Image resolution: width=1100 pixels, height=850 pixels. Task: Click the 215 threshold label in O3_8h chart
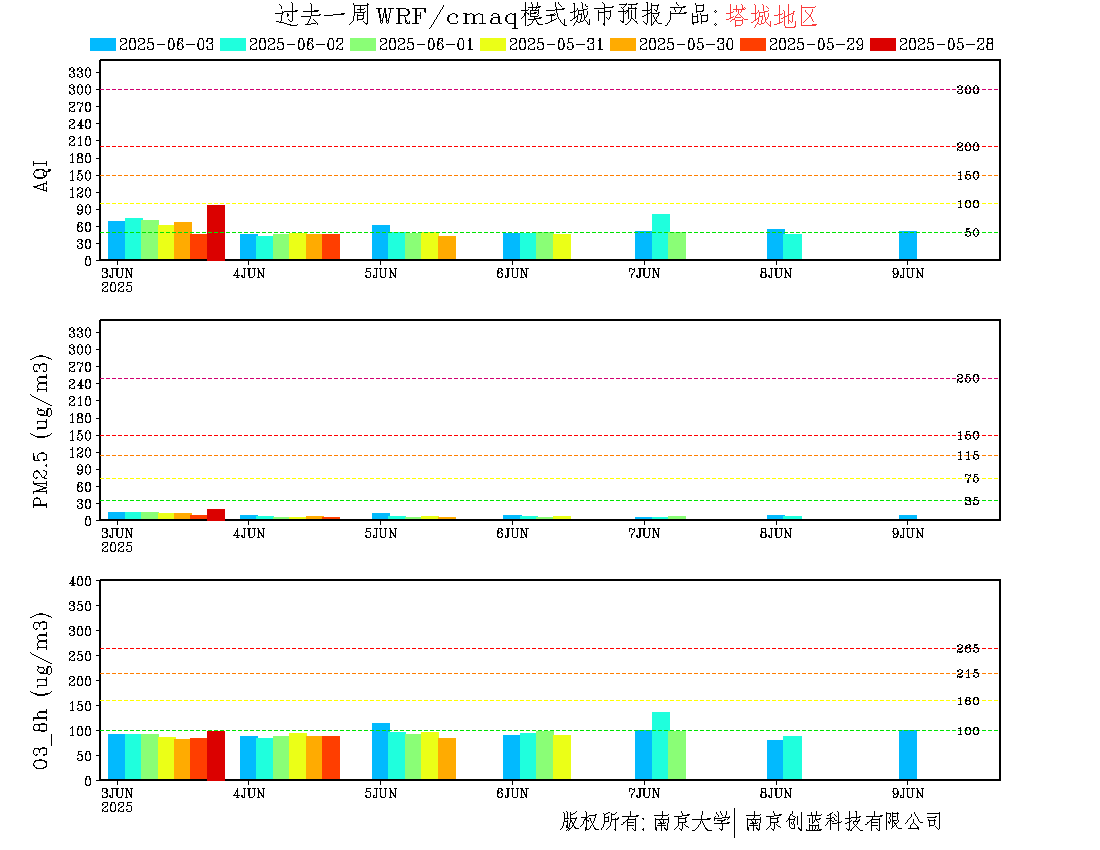tap(968, 673)
